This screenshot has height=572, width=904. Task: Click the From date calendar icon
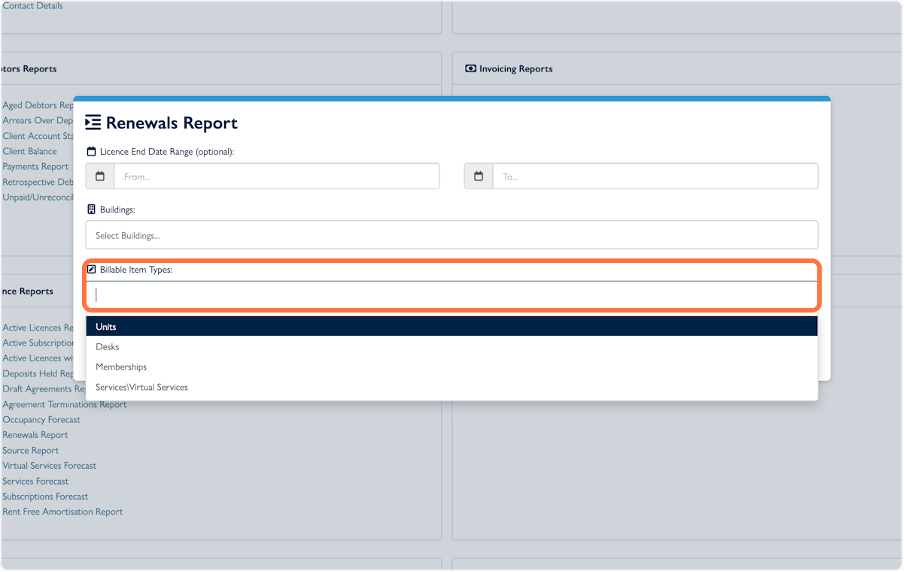point(100,176)
